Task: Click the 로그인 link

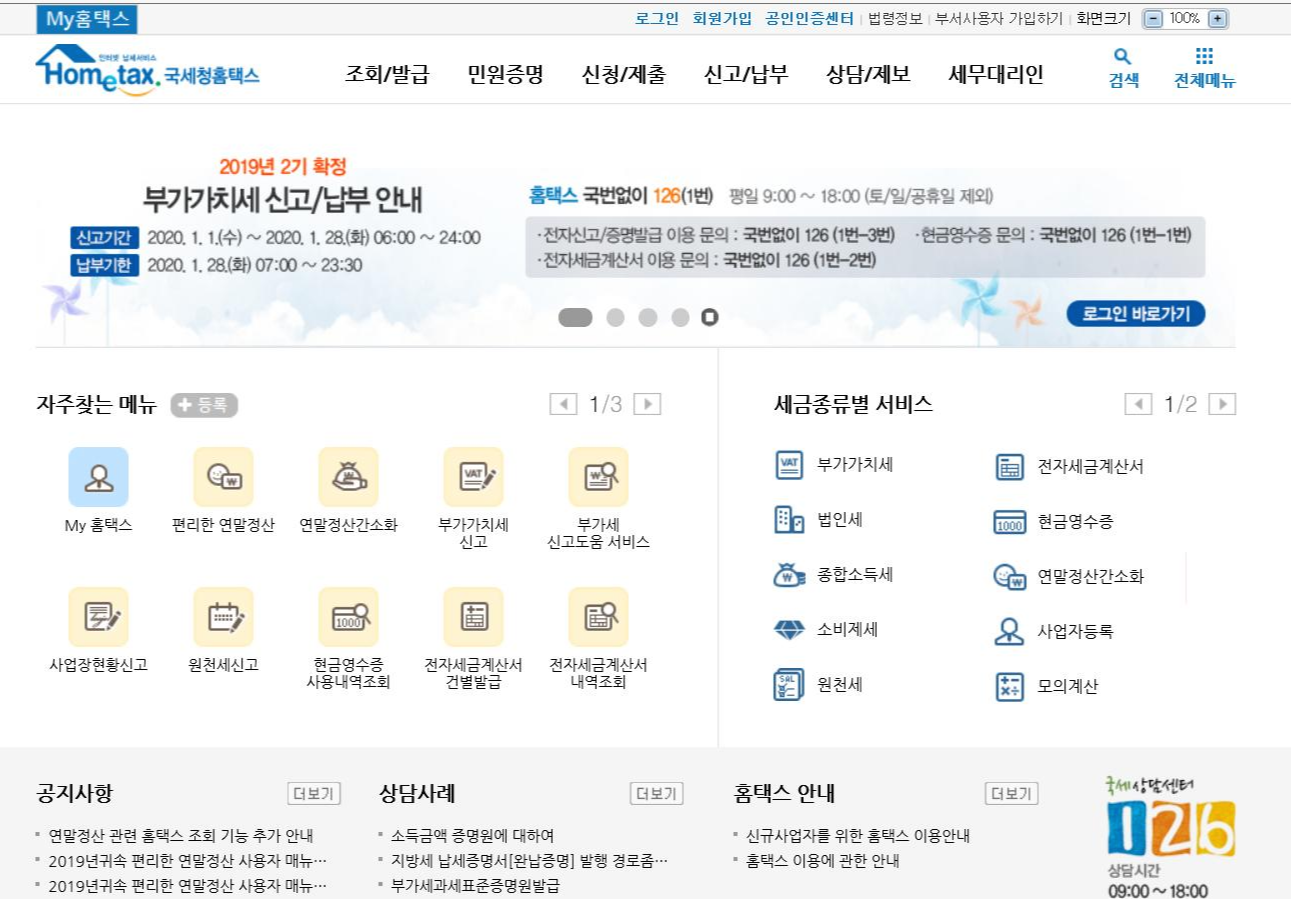Action: (657, 18)
